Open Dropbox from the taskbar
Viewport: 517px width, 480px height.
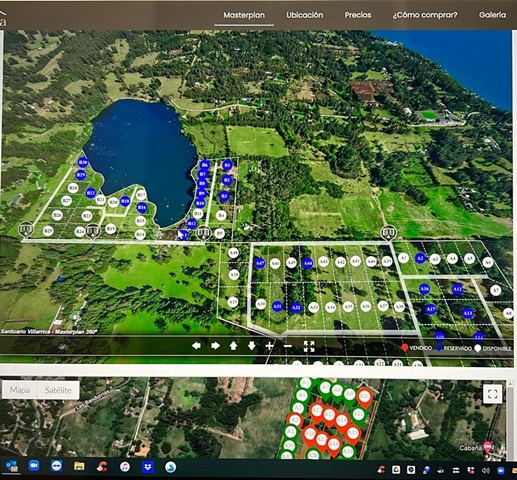click(148, 467)
